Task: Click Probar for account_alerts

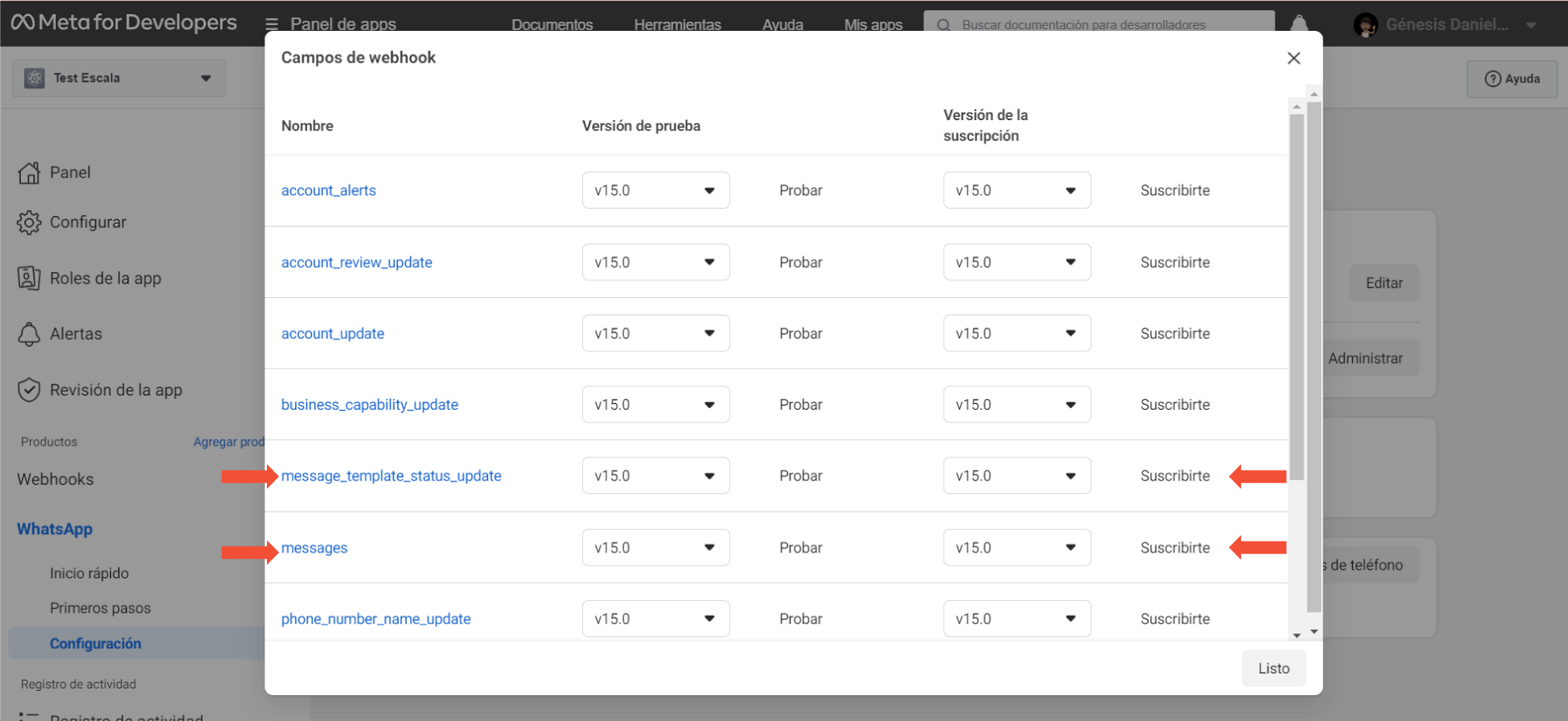Action: click(801, 190)
